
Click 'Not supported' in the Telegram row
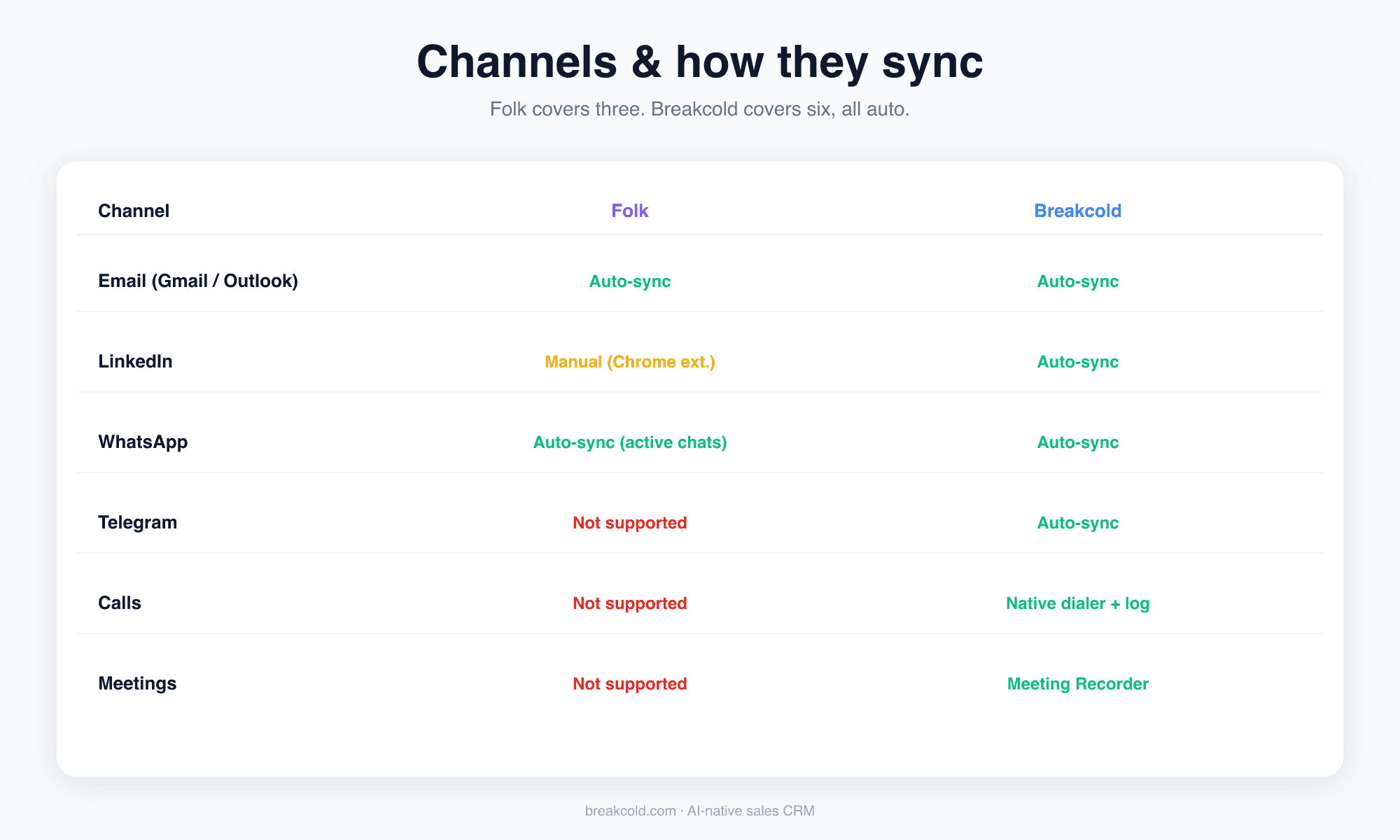pos(630,523)
